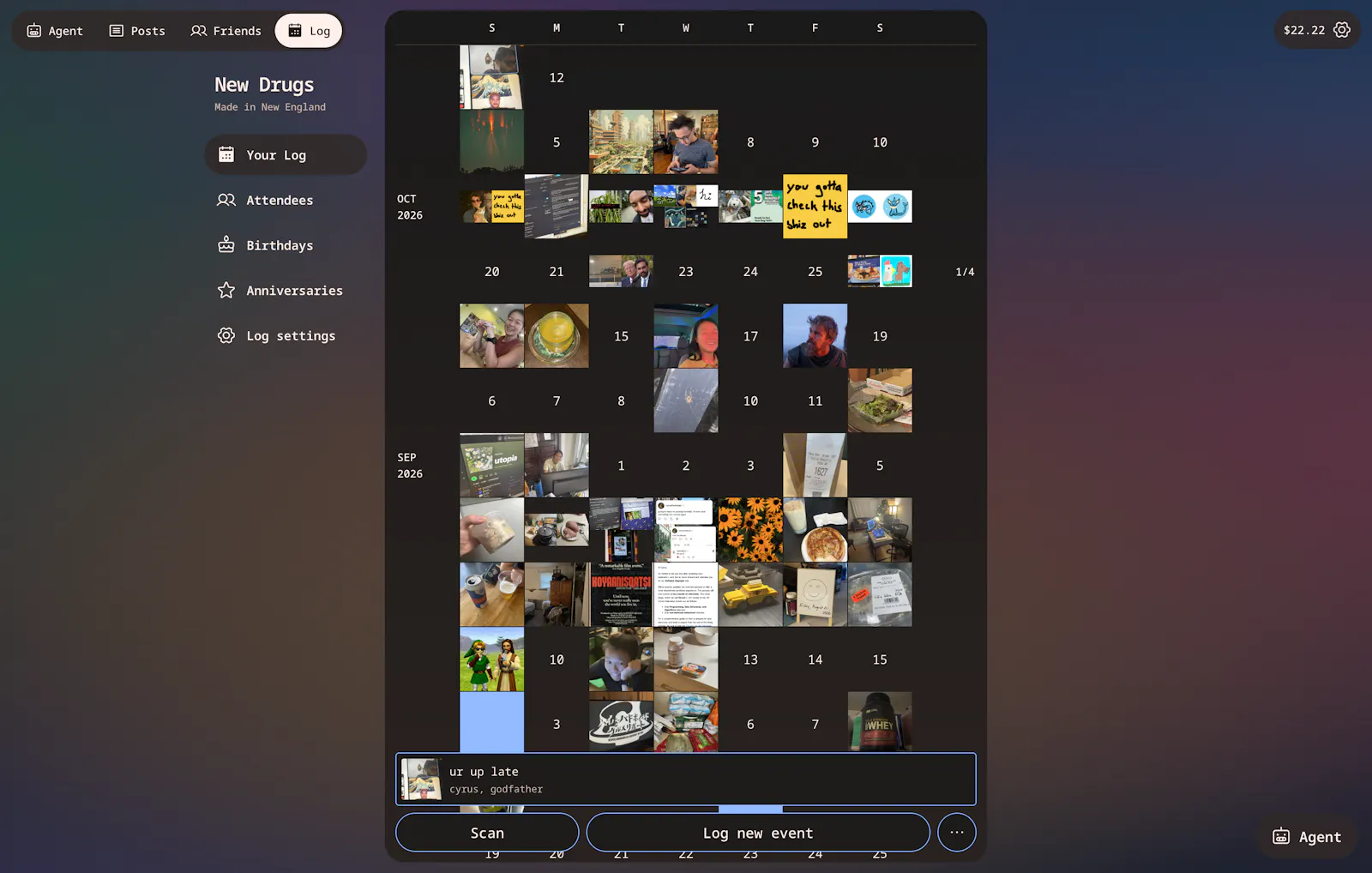
Task: Open the pizza photo thumbnail
Action: 815,530
